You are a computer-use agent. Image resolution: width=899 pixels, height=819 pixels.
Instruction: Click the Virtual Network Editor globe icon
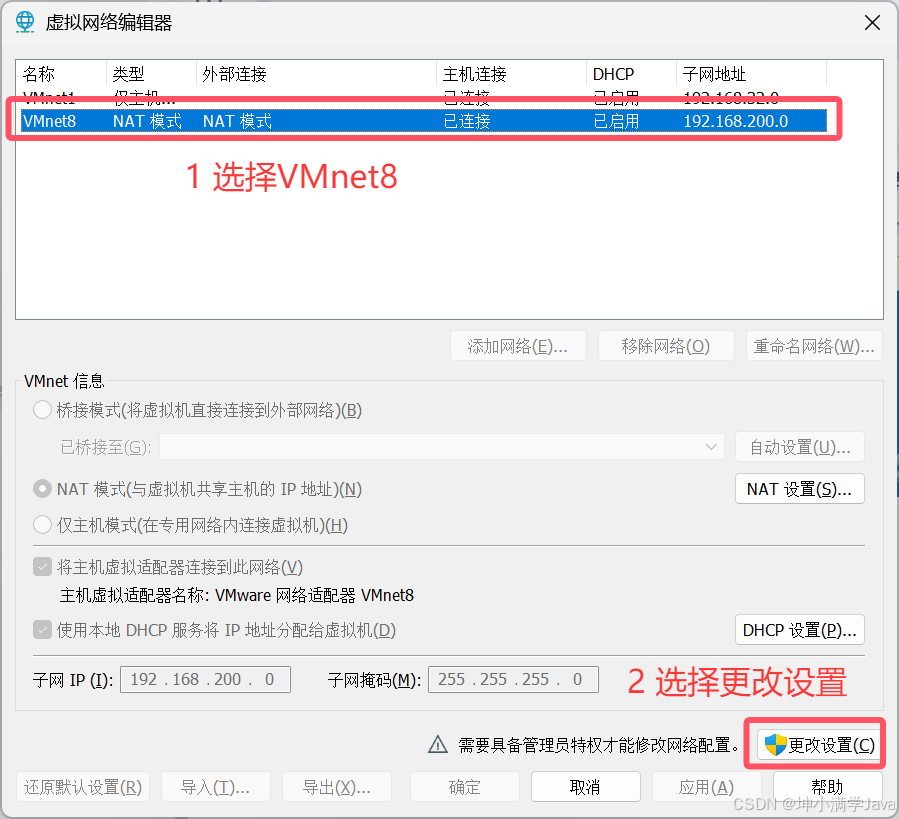coord(25,22)
